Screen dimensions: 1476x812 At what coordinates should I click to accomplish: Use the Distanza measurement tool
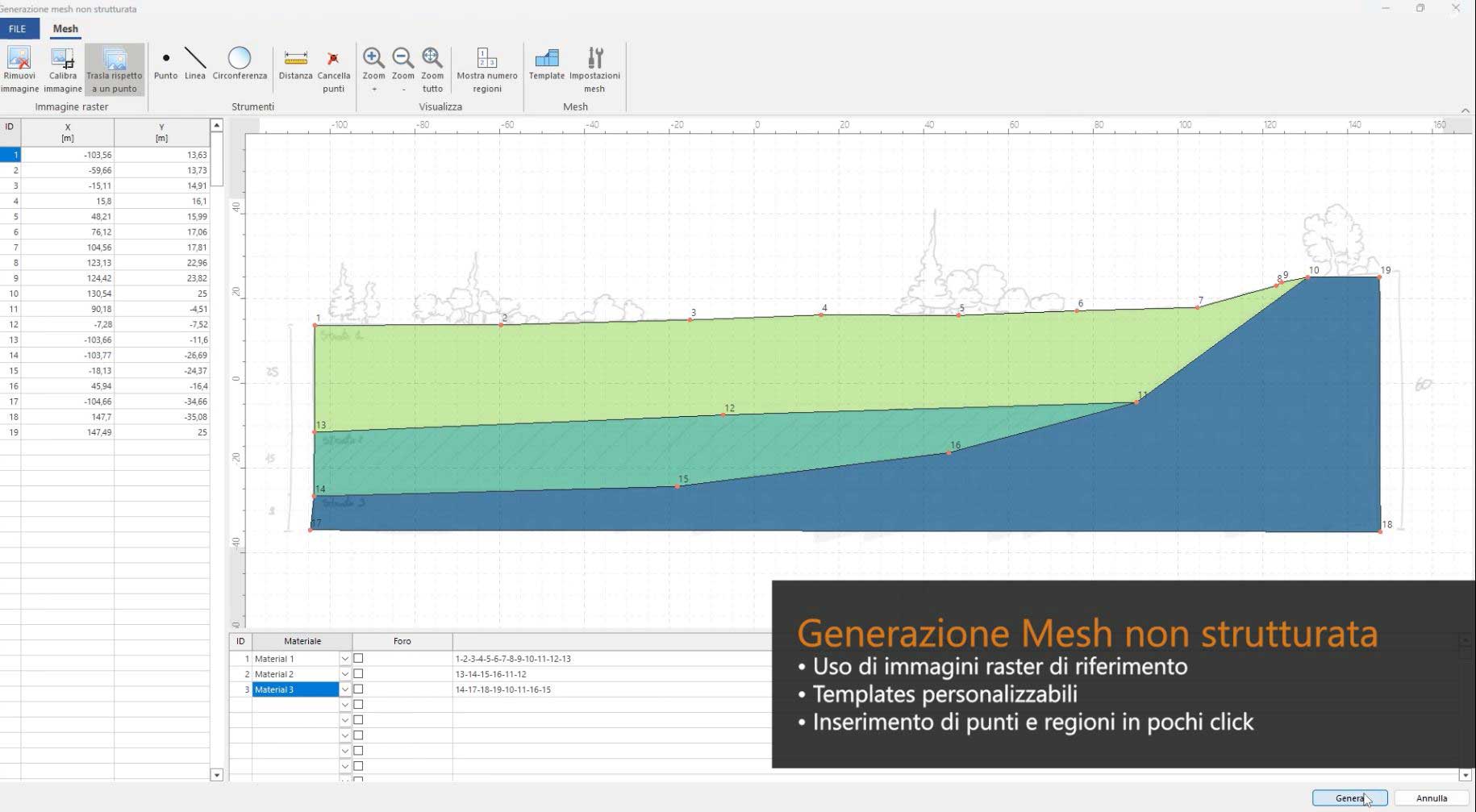(295, 68)
